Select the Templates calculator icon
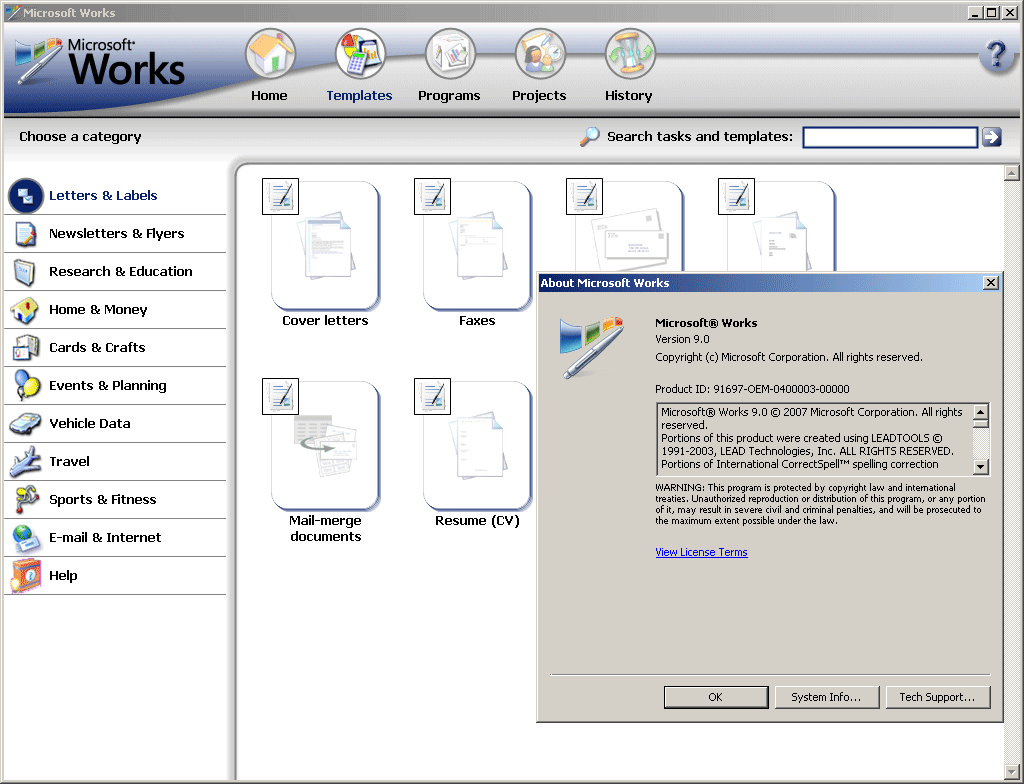1024x784 pixels. pos(360,54)
